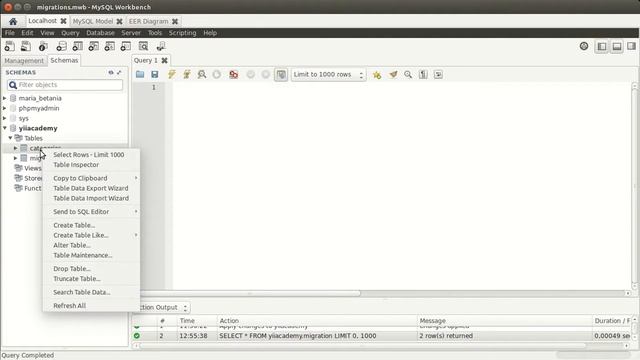The width and height of the screenshot is (640, 360).
Task: Expand the categories table node
Action: [16, 148]
